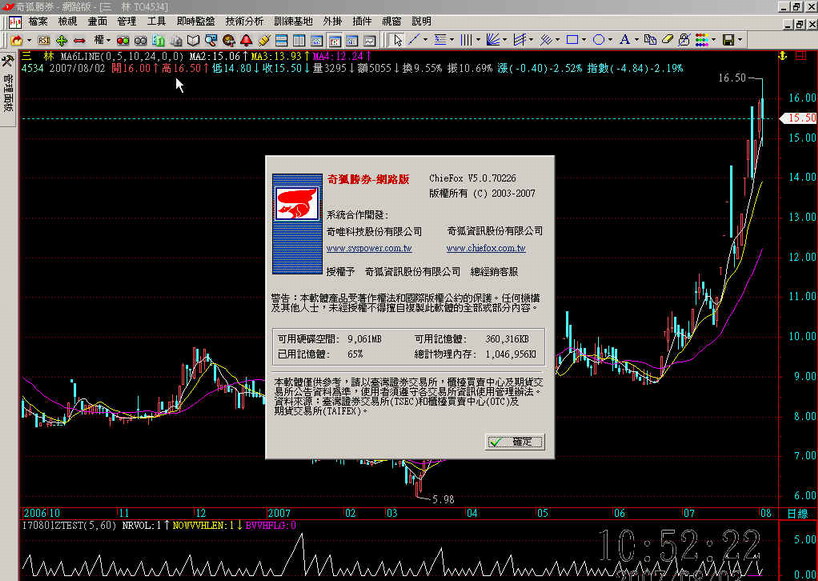Screen dimensions: 818x581
Task: Click the RSI indicator toolbar icon
Action: [x=44, y=40]
